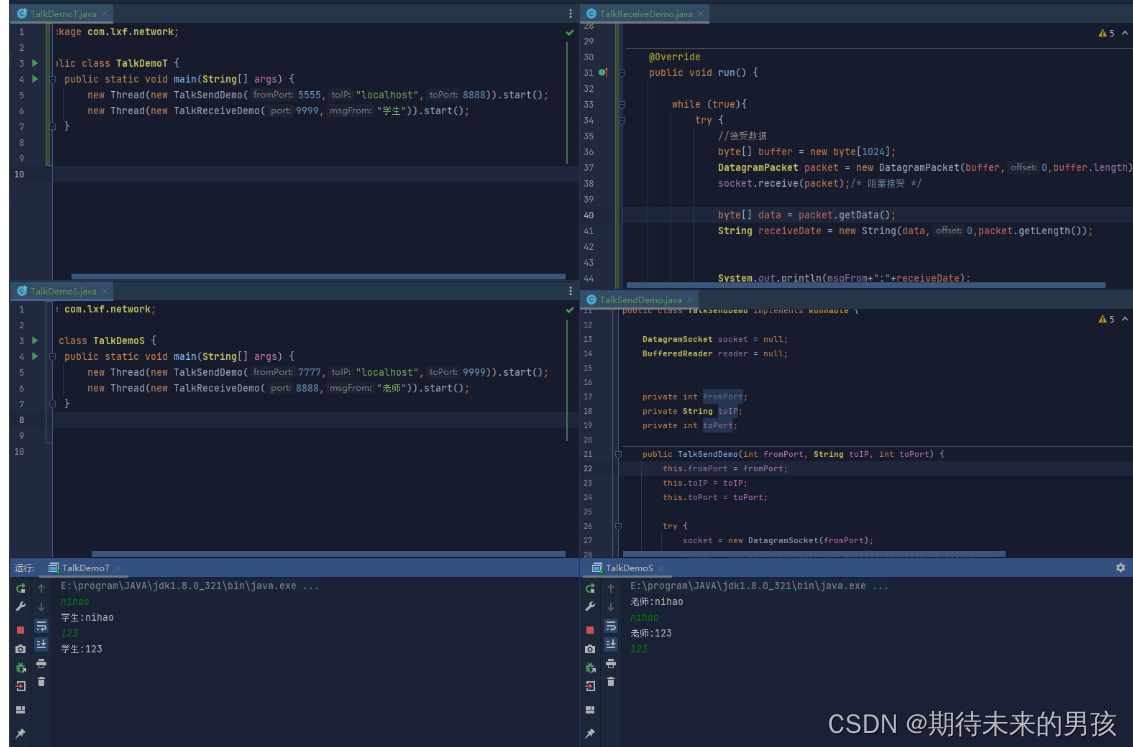The width and height of the screenshot is (1133, 747).
Task: Open warnings indicator in TalkReceiveDemo editor
Action: tap(1106, 33)
